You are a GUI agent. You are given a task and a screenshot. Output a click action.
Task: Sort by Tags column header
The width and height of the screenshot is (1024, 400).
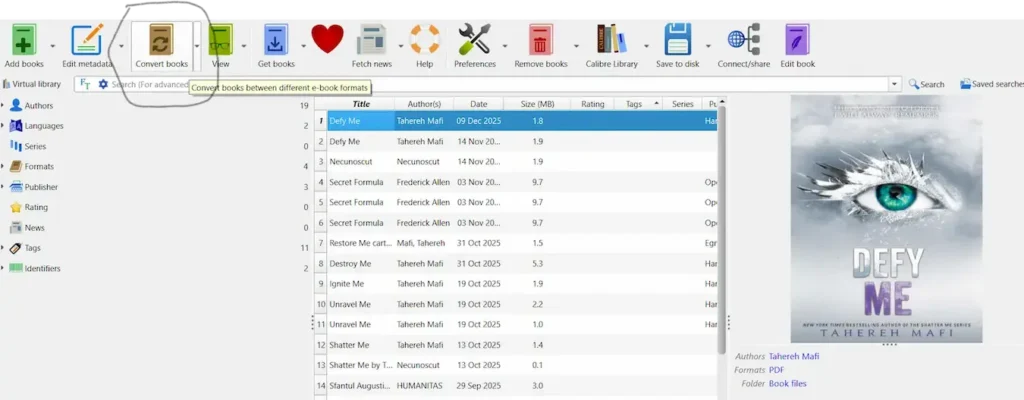coord(639,104)
